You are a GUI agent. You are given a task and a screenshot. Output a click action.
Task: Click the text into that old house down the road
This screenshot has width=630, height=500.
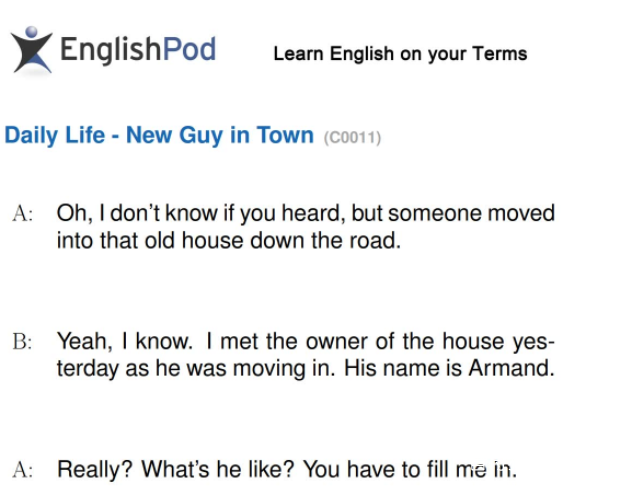pyautogui.click(x=229, y=240)
